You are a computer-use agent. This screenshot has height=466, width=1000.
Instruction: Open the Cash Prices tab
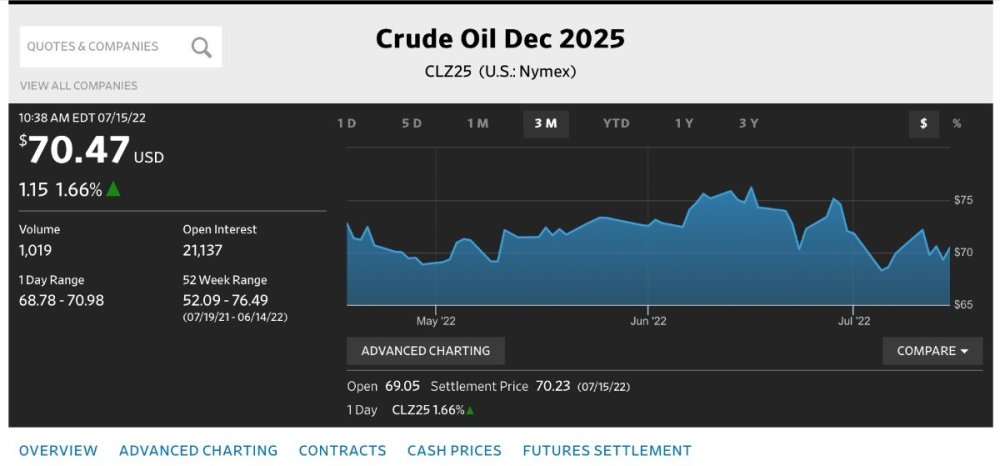(x=454, y=451)
